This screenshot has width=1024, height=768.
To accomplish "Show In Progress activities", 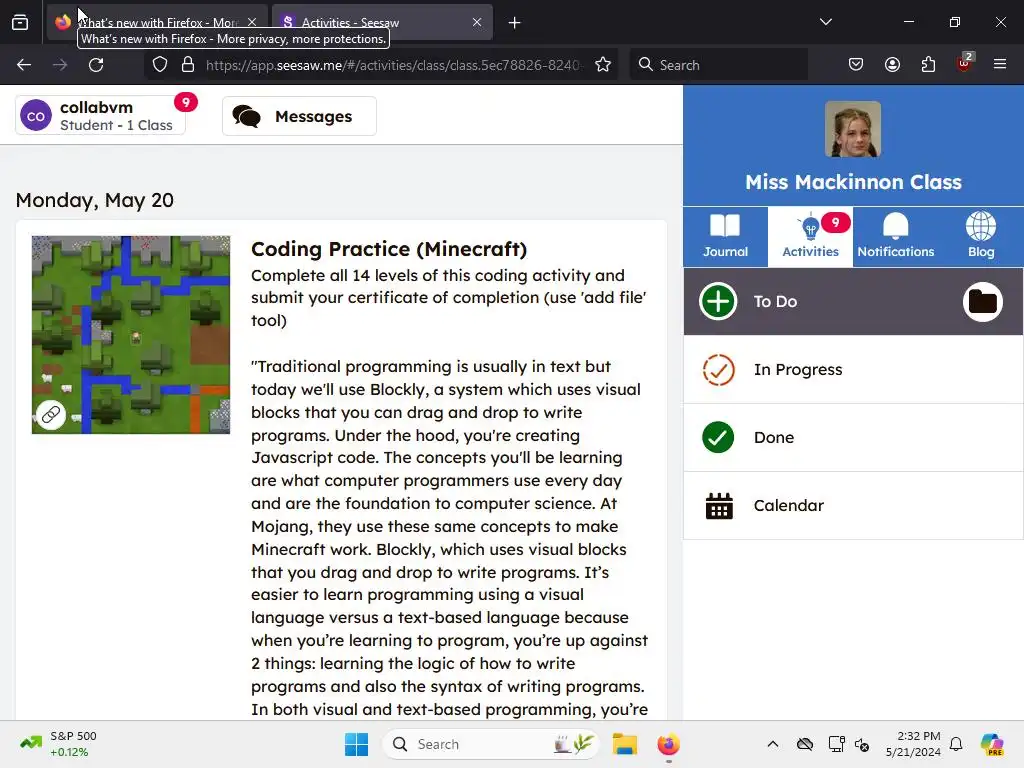I will (853, 370).
